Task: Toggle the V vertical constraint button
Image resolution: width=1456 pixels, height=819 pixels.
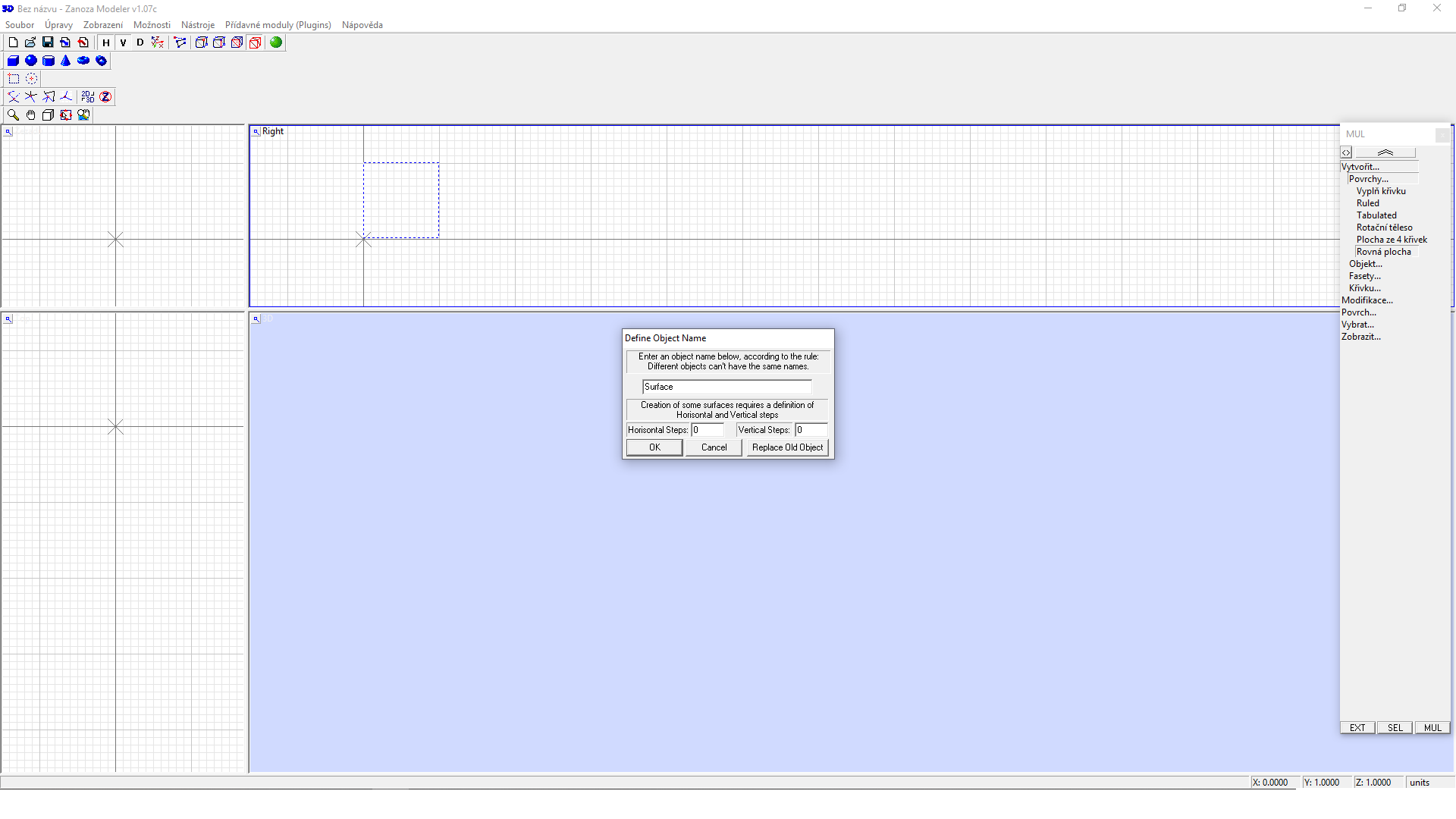Action: 123,42
